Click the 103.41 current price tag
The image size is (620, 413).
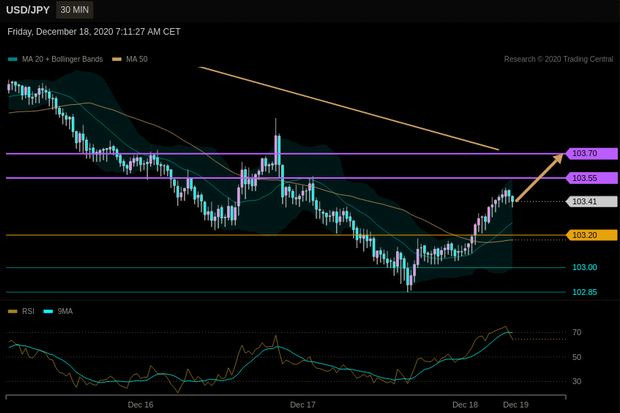click(592, 201)
